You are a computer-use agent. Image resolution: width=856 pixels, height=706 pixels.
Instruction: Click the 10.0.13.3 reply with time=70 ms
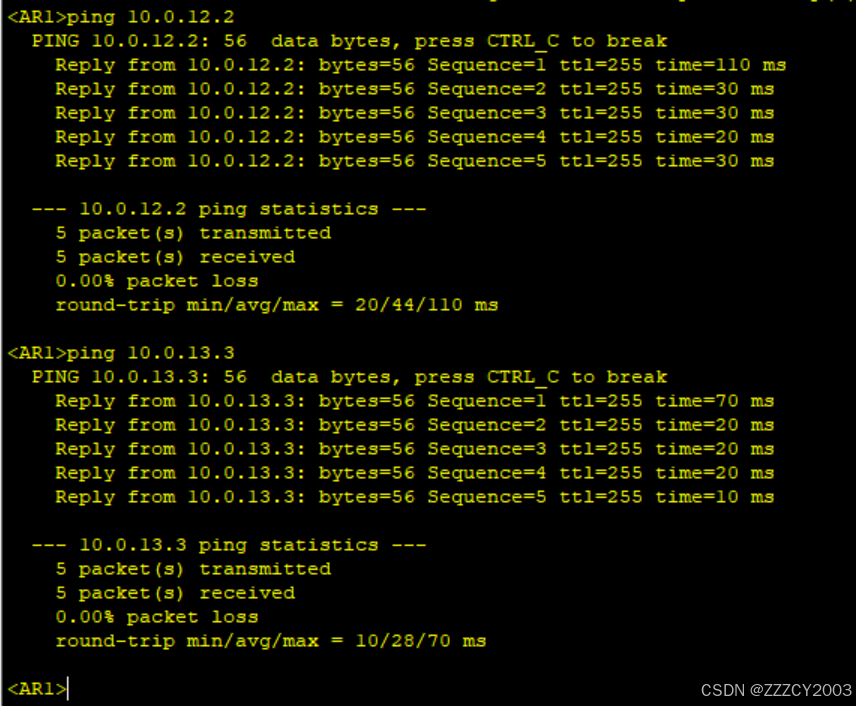coord(414,401)
